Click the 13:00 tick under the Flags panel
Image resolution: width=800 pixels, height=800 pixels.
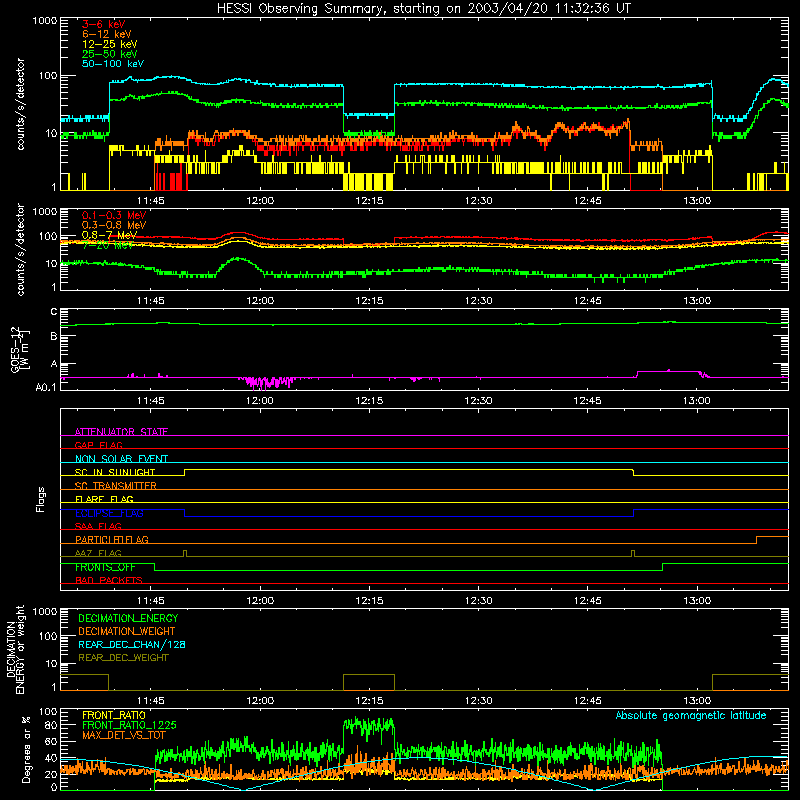pos(697,601)
